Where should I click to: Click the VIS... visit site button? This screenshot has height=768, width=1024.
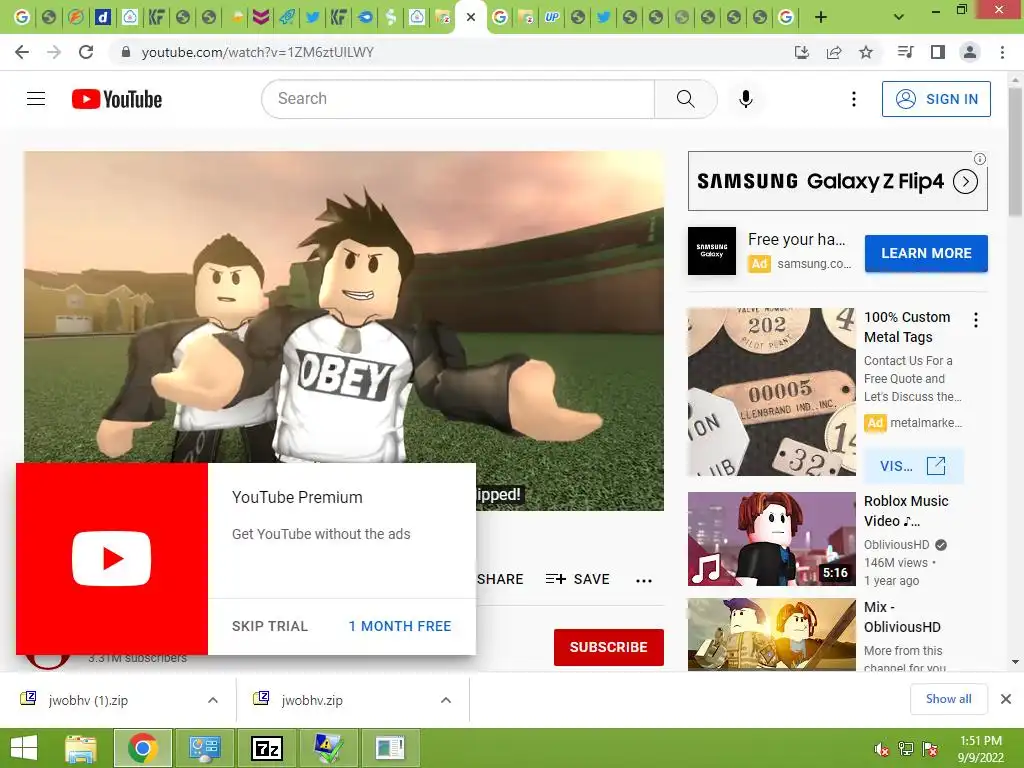coord(913,466)
